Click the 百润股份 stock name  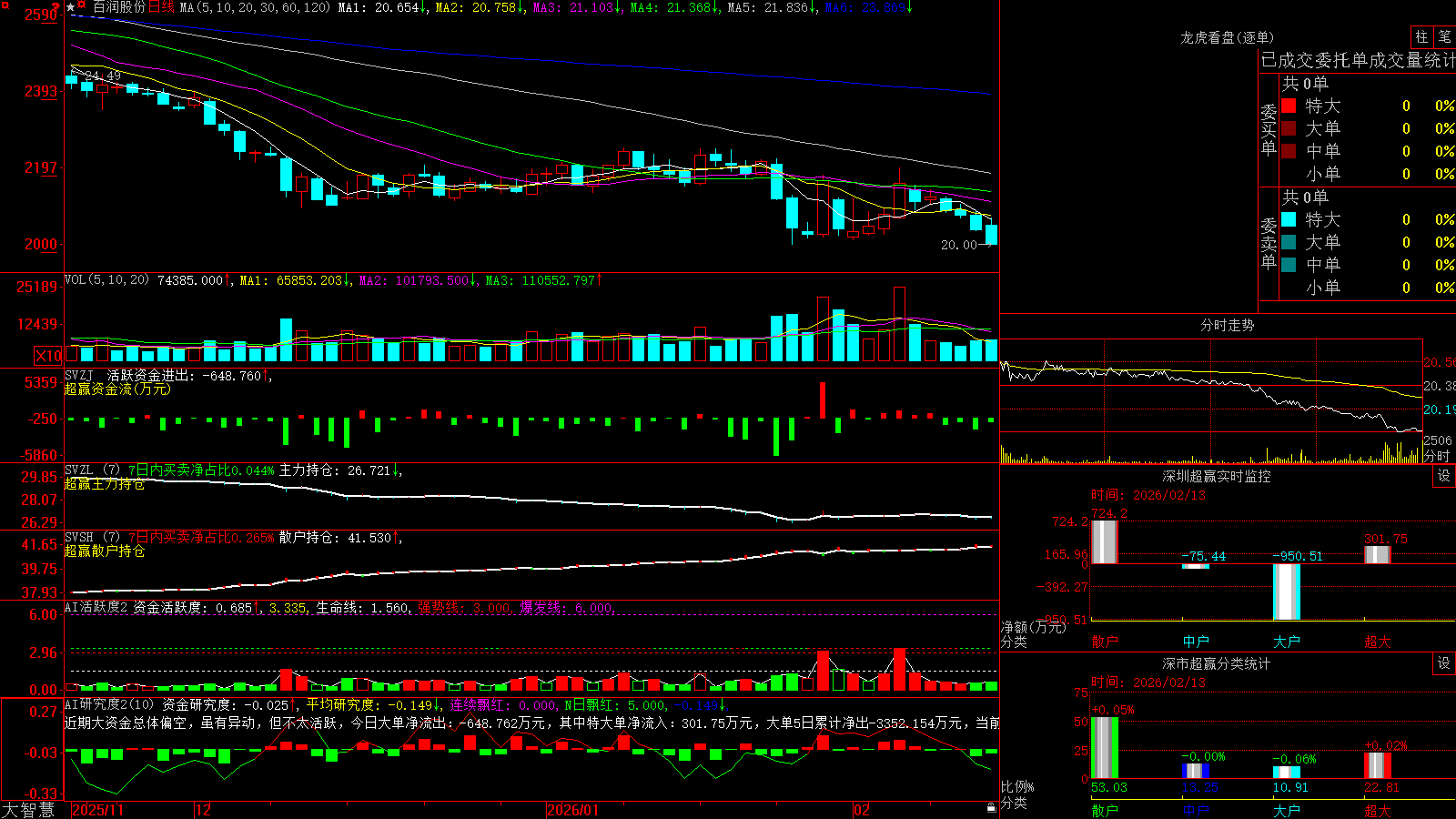(119, 7)
